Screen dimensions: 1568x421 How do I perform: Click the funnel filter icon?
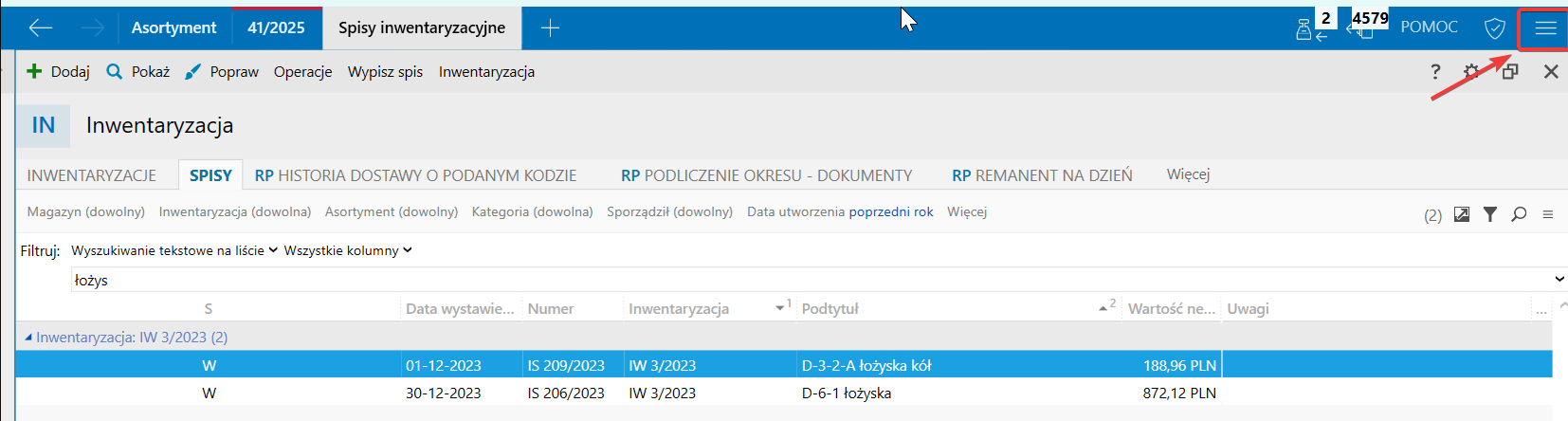pos(1490,214)
